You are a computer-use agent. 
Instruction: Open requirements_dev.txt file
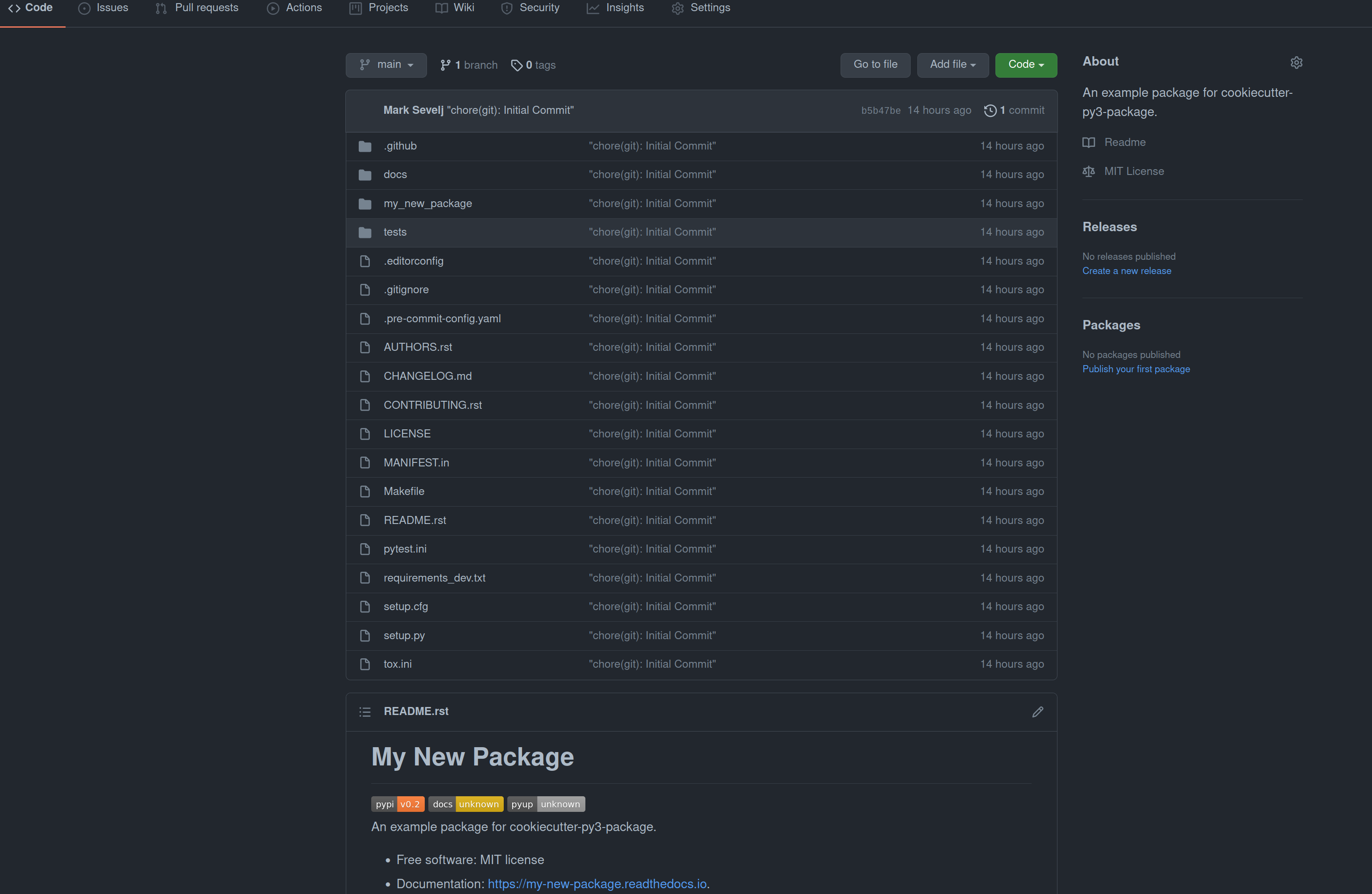pyautogui.click(x=434, y=578)
